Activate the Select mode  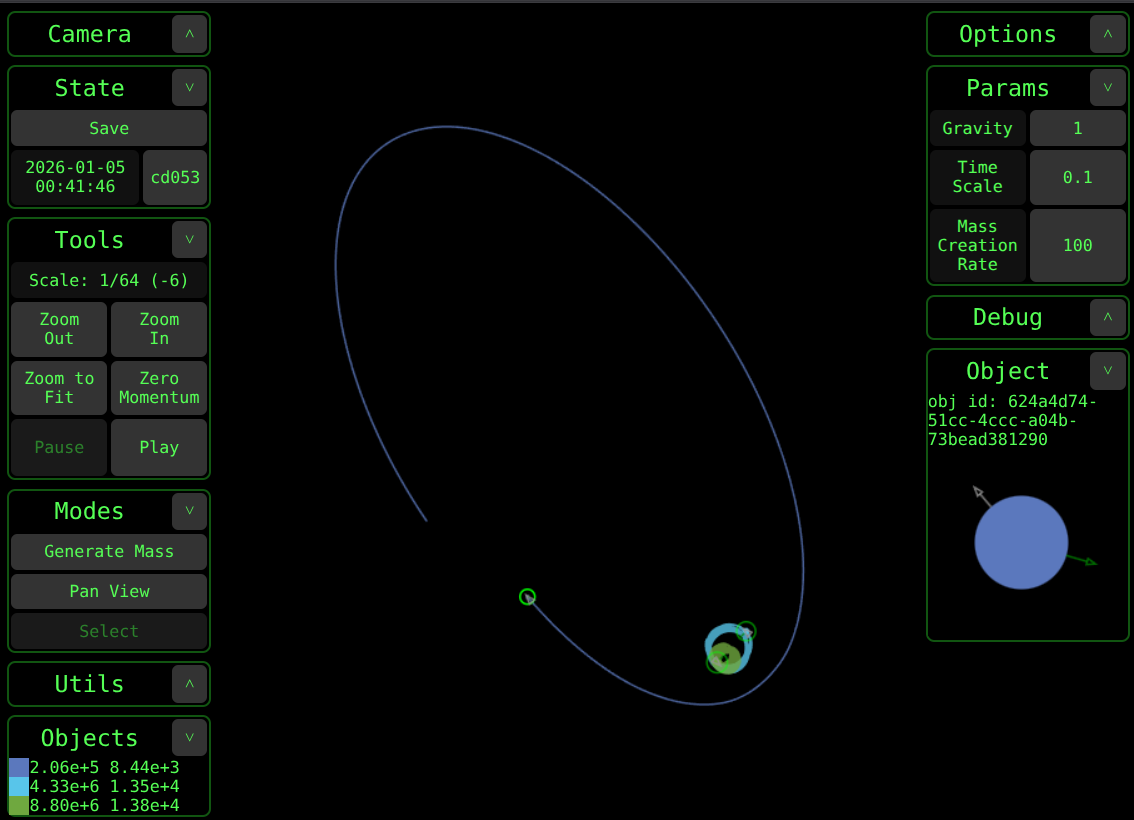[109, 631]
